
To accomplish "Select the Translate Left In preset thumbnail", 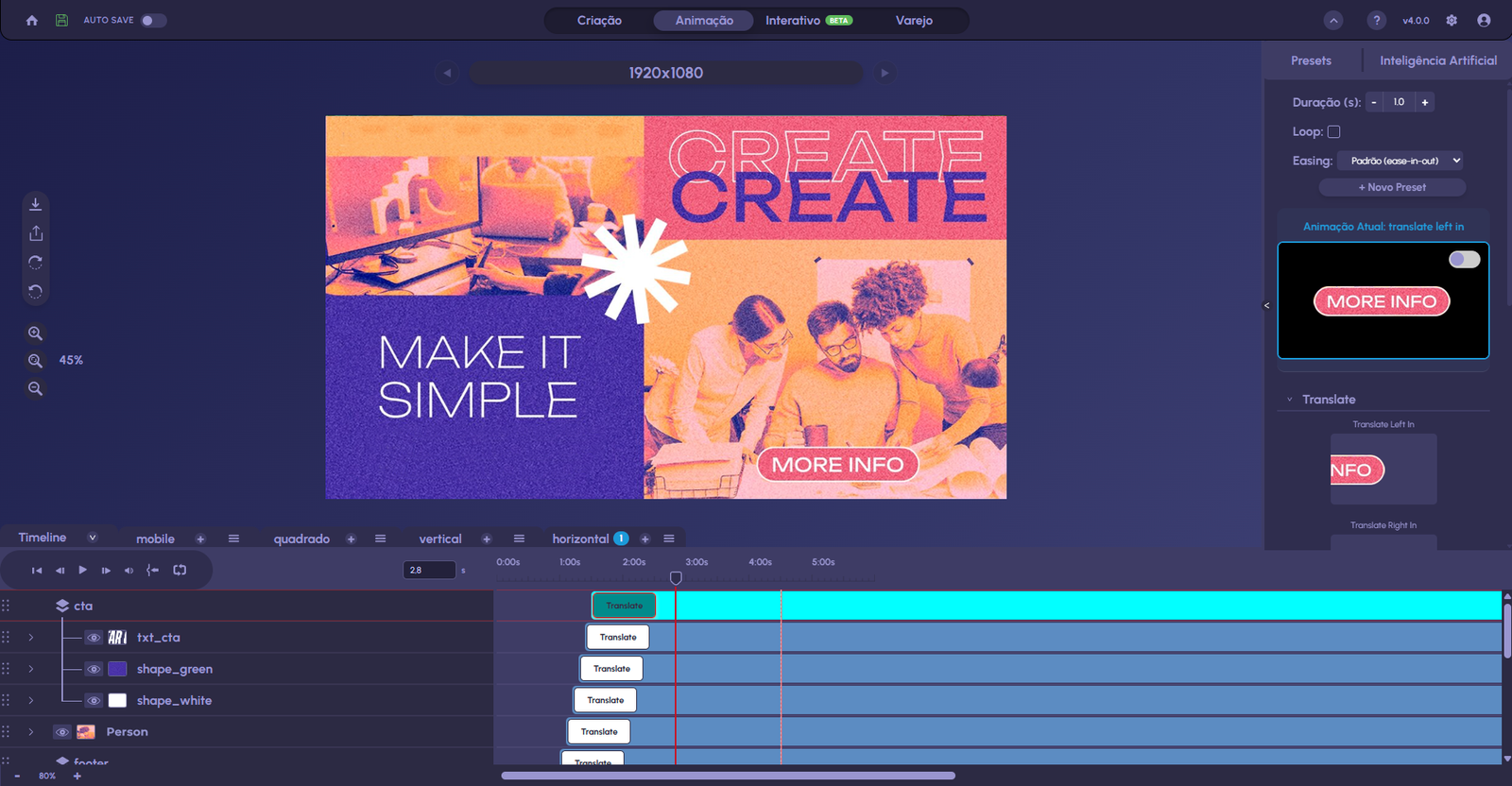I will pyautogui.click(x=1383, y=469).
